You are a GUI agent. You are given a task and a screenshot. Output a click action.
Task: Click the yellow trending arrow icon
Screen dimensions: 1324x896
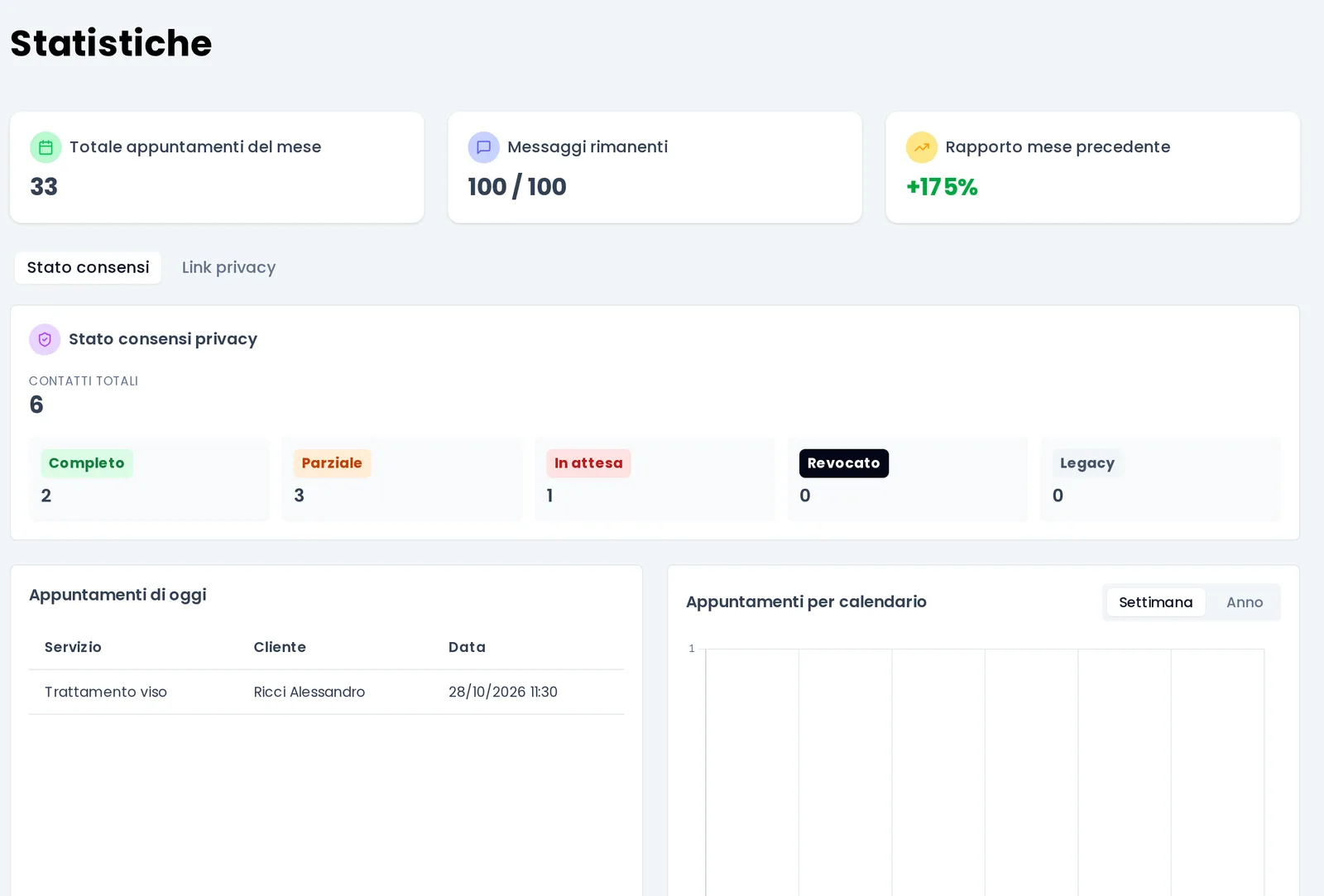(921, 147)
